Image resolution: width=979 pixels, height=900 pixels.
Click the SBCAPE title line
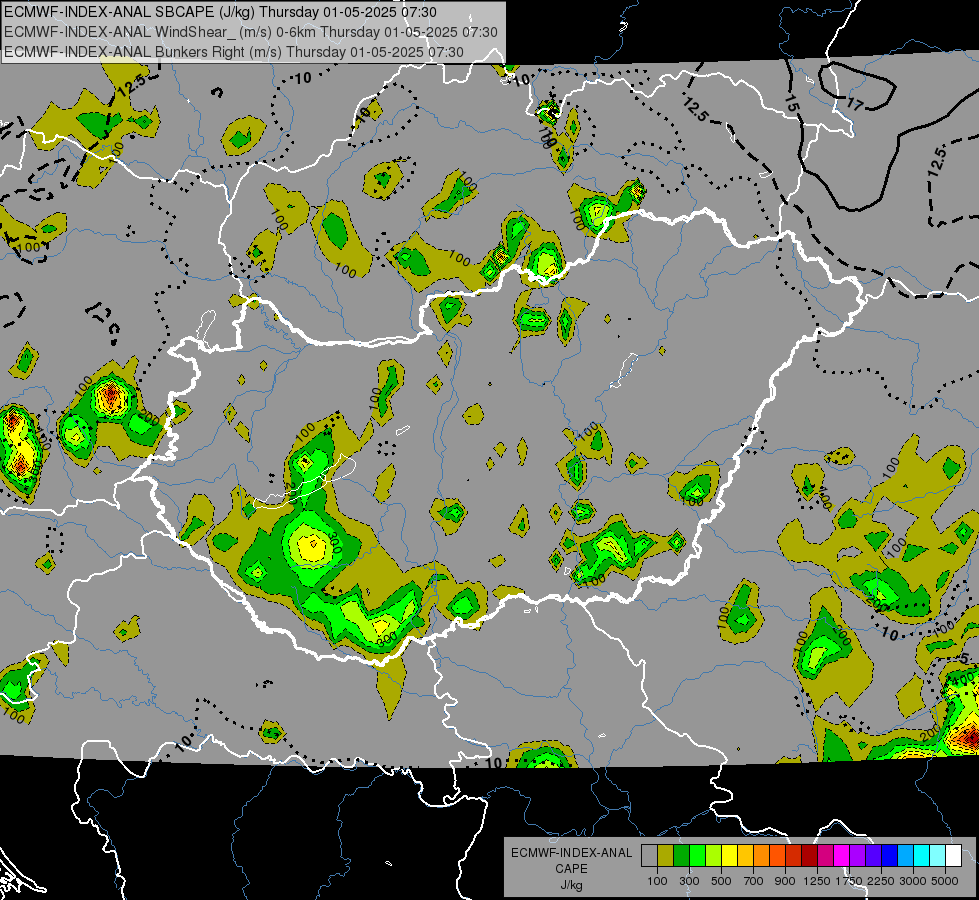[220, 12]
